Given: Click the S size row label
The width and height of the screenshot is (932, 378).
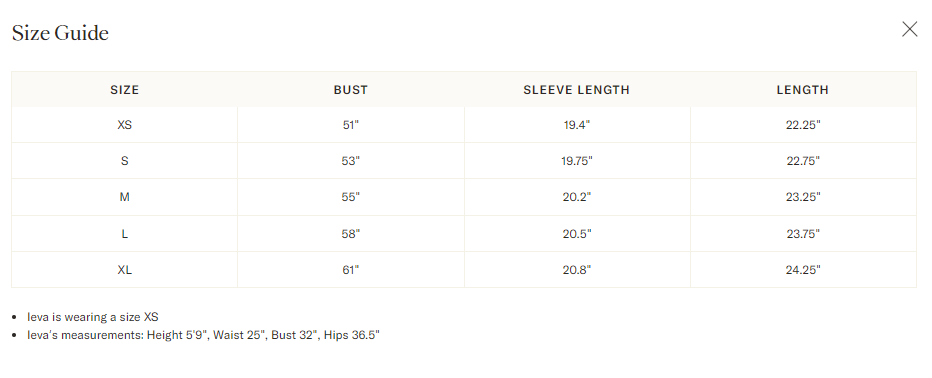Looking at the screenshot, I should (125, 161).
